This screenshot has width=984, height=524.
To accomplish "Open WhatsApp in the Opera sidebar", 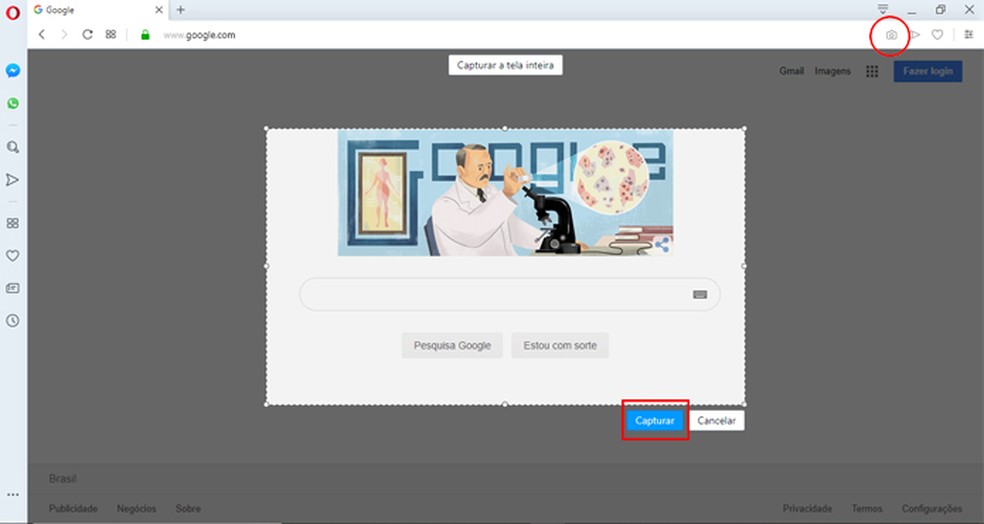I will (x=13, y=104).
